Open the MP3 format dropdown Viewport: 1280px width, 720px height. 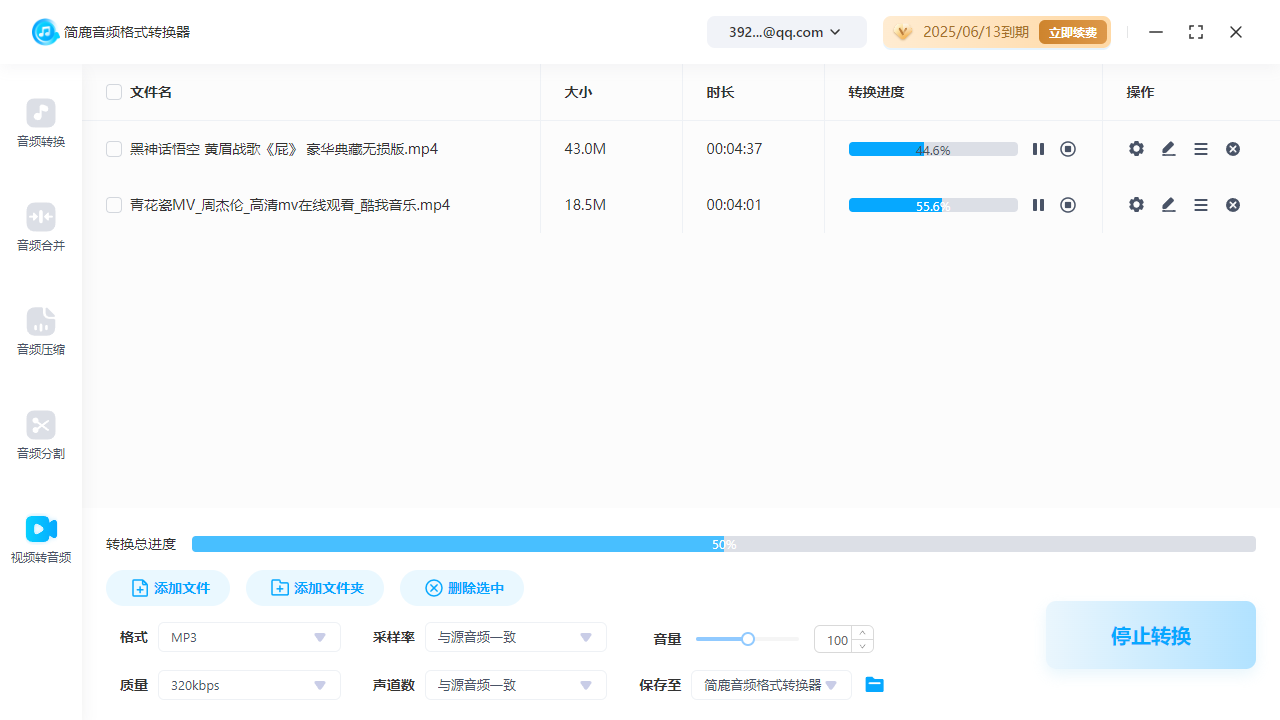click(x=249, y=637)
